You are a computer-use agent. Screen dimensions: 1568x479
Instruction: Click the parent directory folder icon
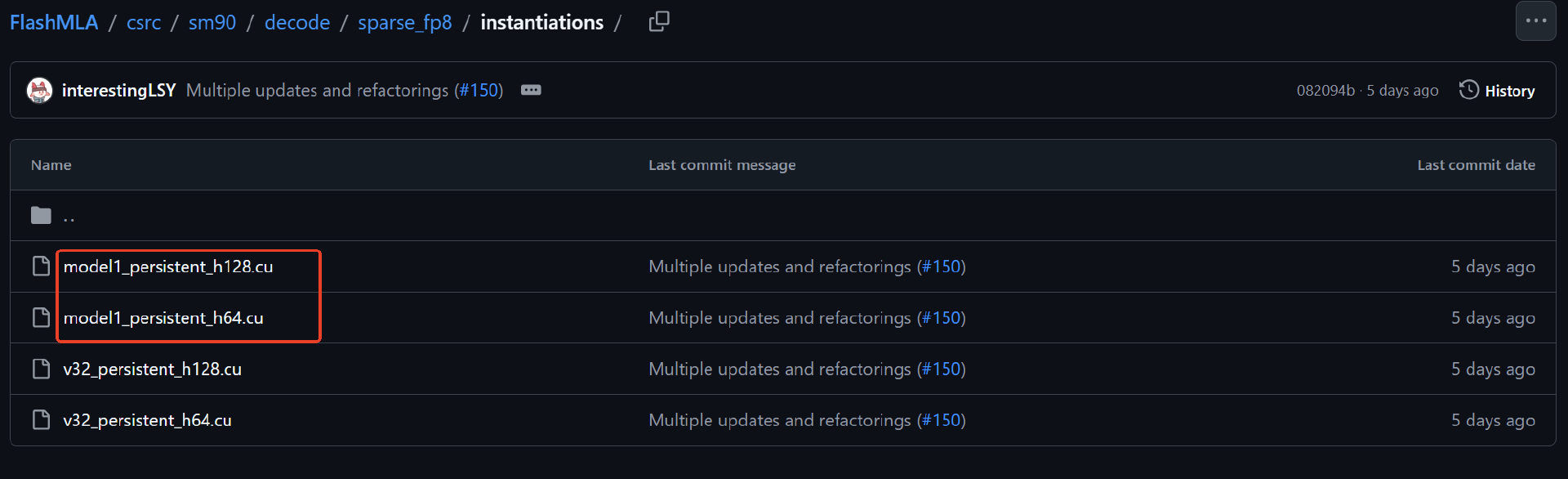coord(41,216)
